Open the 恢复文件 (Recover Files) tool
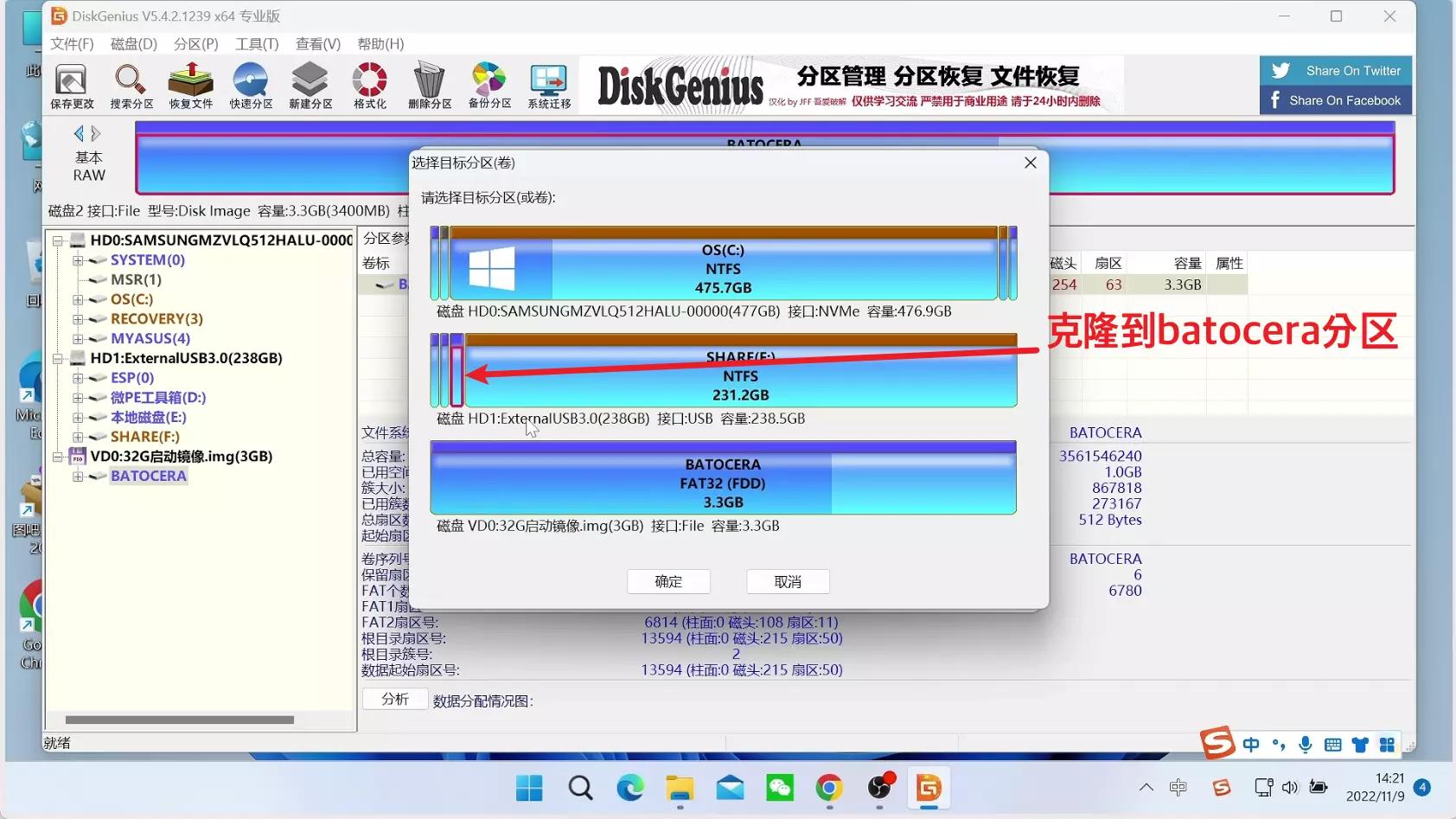Screen dimensions: 1456x819 [191, 85]
